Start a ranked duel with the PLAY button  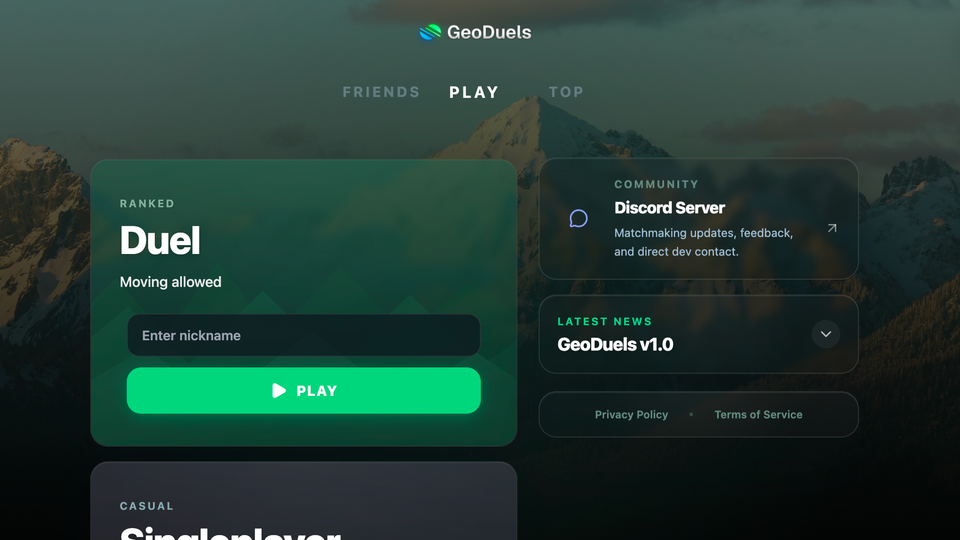tap(304, 391)
